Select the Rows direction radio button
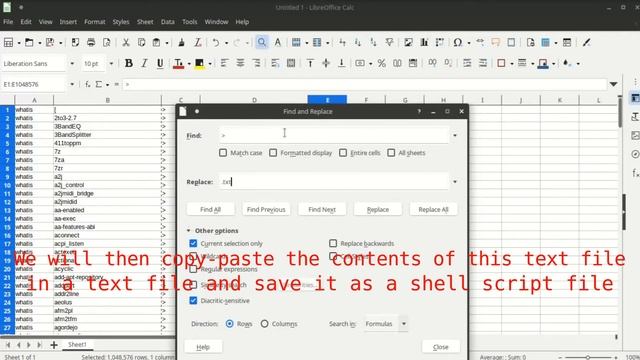This screenshot has width=640, height=360. [229, 324]
